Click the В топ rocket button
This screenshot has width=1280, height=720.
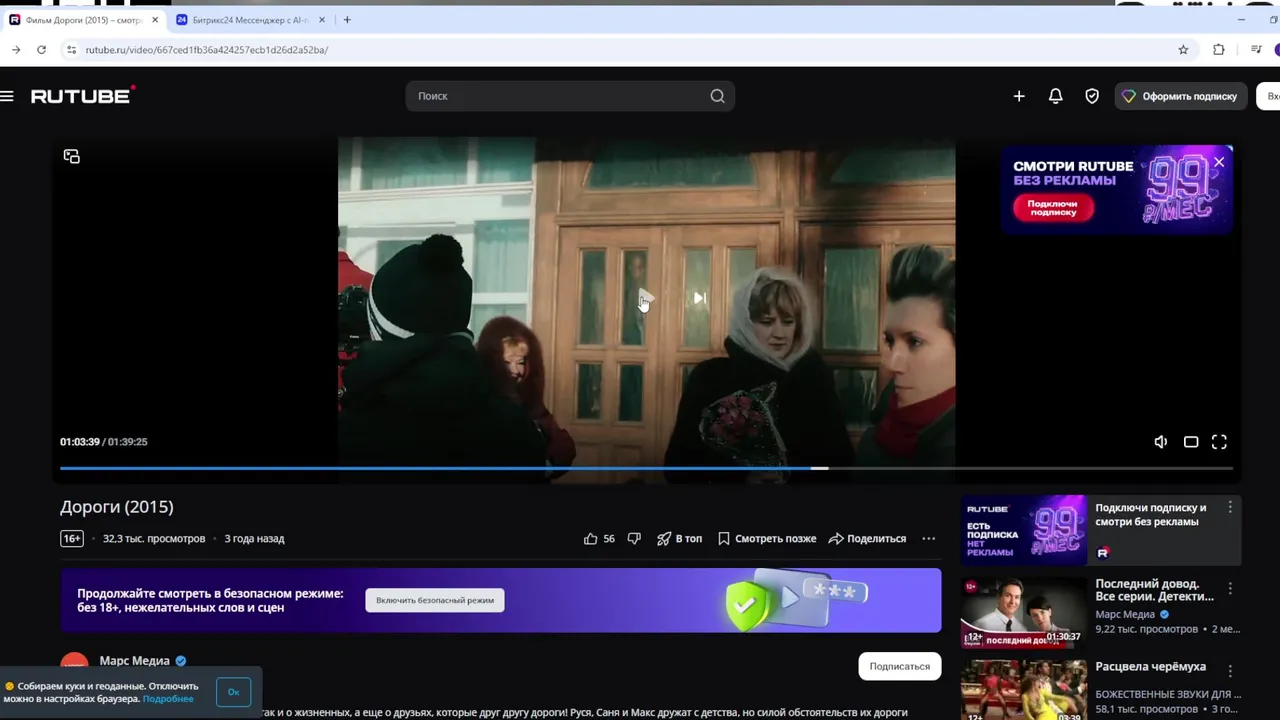tap(680, 539)
